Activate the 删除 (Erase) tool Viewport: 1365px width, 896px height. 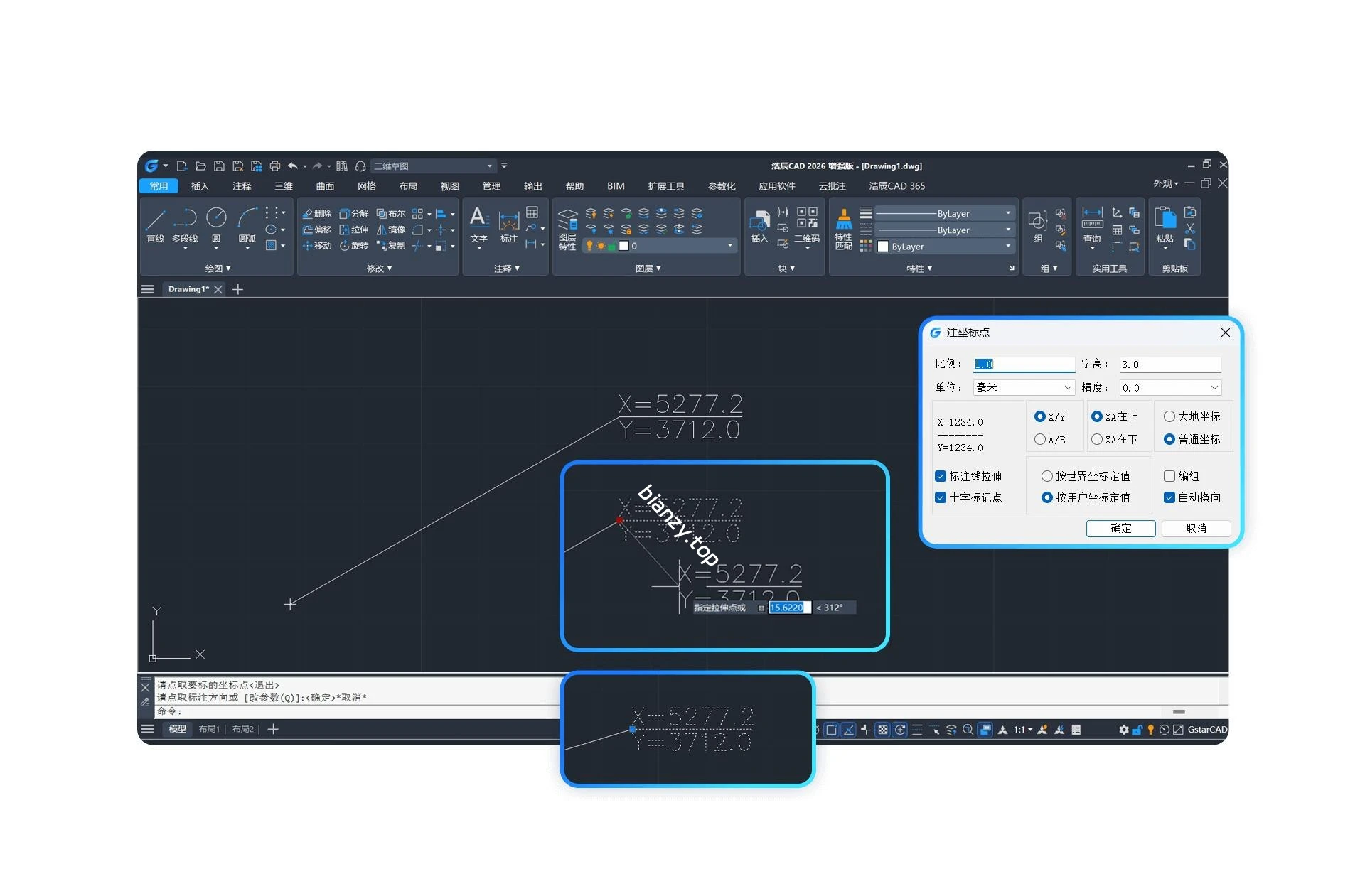319,213
